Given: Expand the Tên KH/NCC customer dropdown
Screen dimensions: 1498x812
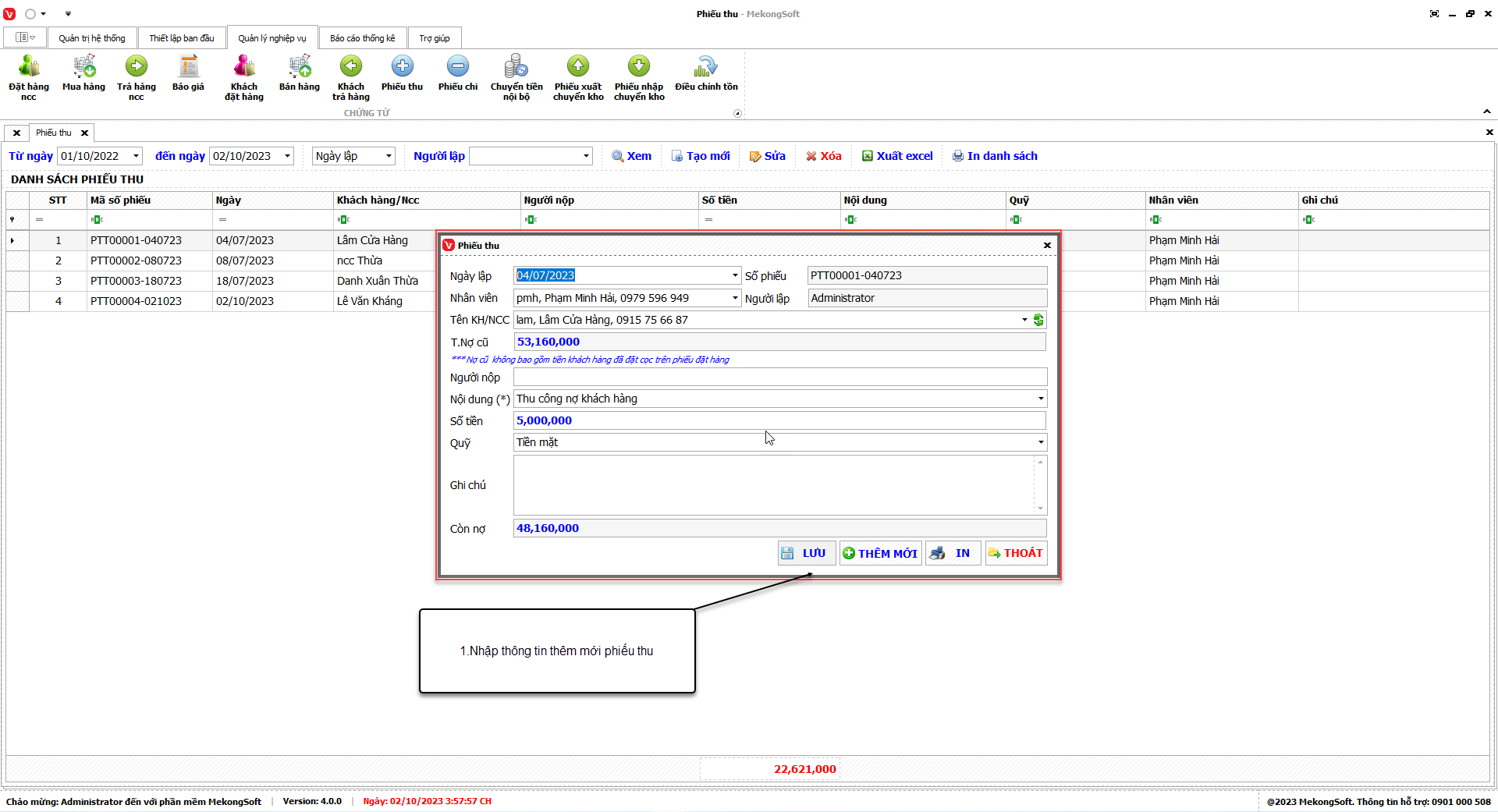Looking at the screenshot, I should [x=1024, y=320].
